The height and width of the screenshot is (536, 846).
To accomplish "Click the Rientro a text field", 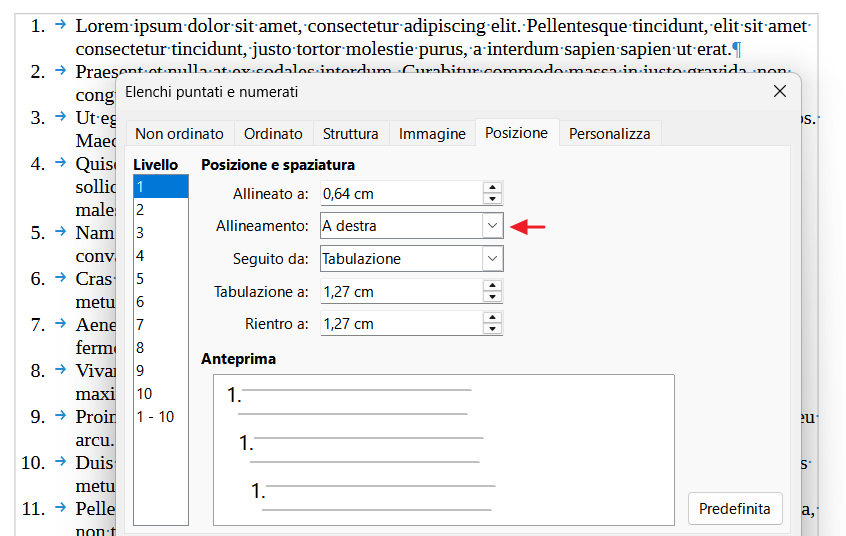I will coord(401,323).
